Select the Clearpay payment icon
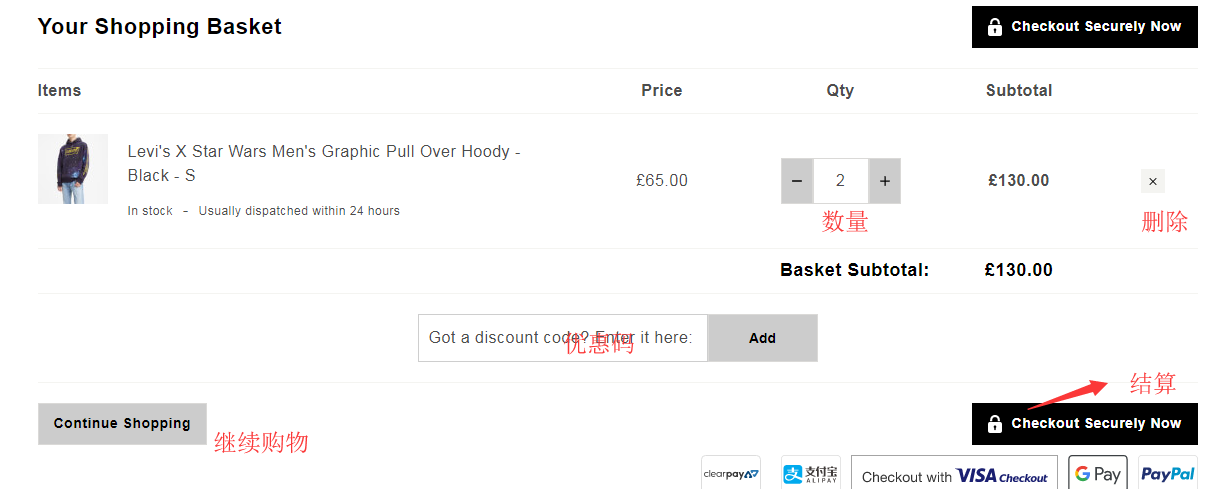Image resolution: width=1211 pixels, height=489 pixels. pyautogui.click(x=731, y=473)
